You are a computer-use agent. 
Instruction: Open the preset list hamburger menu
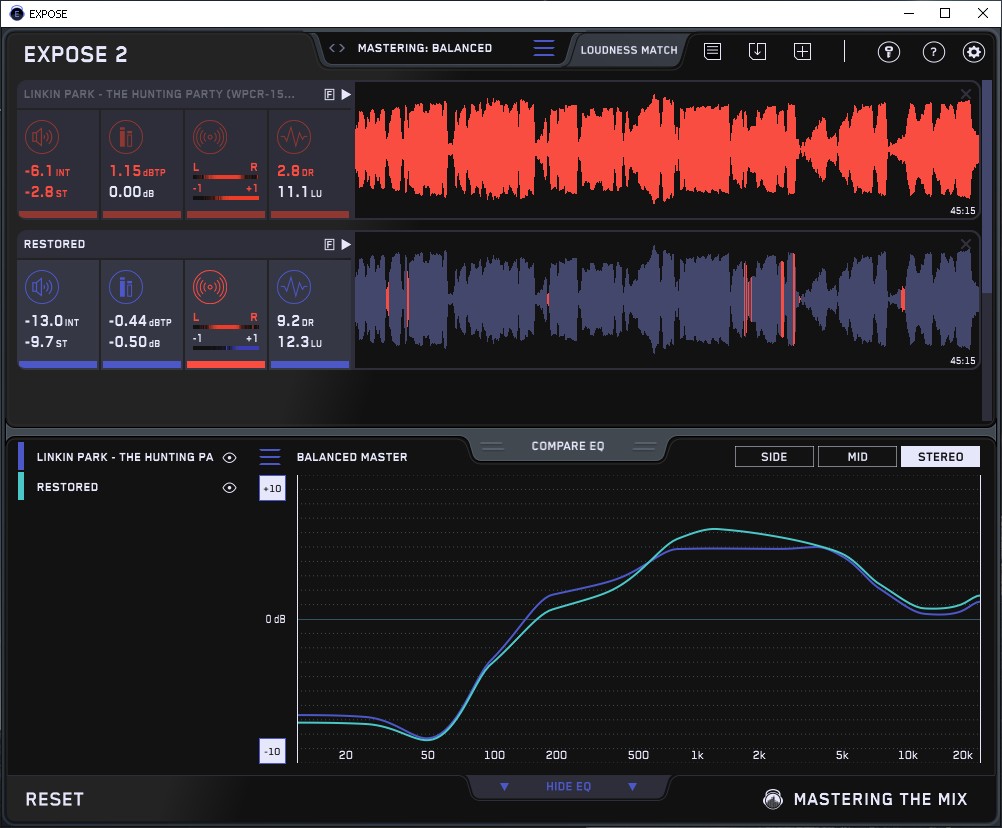[544, 48]
